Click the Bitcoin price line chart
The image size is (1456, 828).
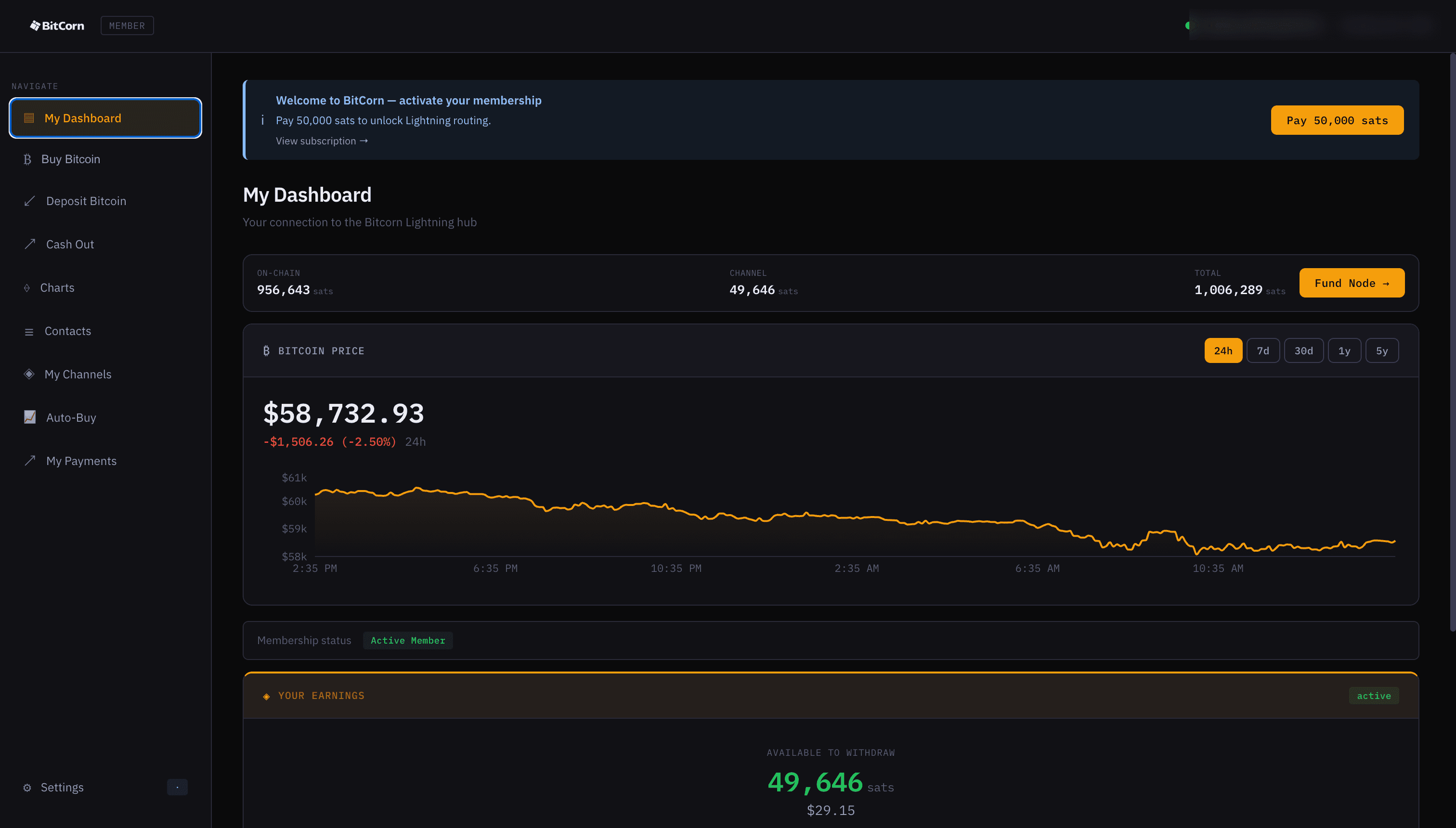pos(855,521)
